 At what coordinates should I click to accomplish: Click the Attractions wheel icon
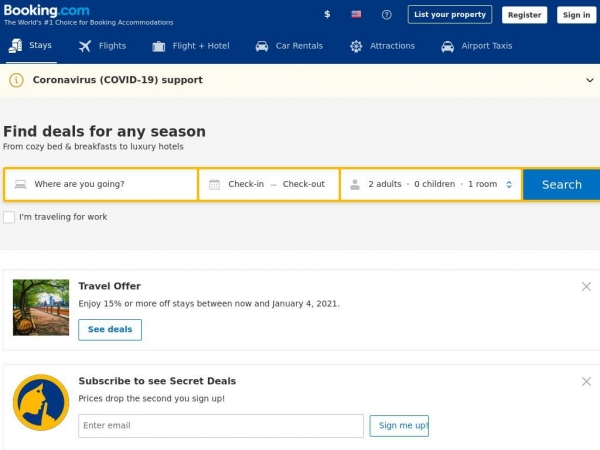(x=356, y=46)
